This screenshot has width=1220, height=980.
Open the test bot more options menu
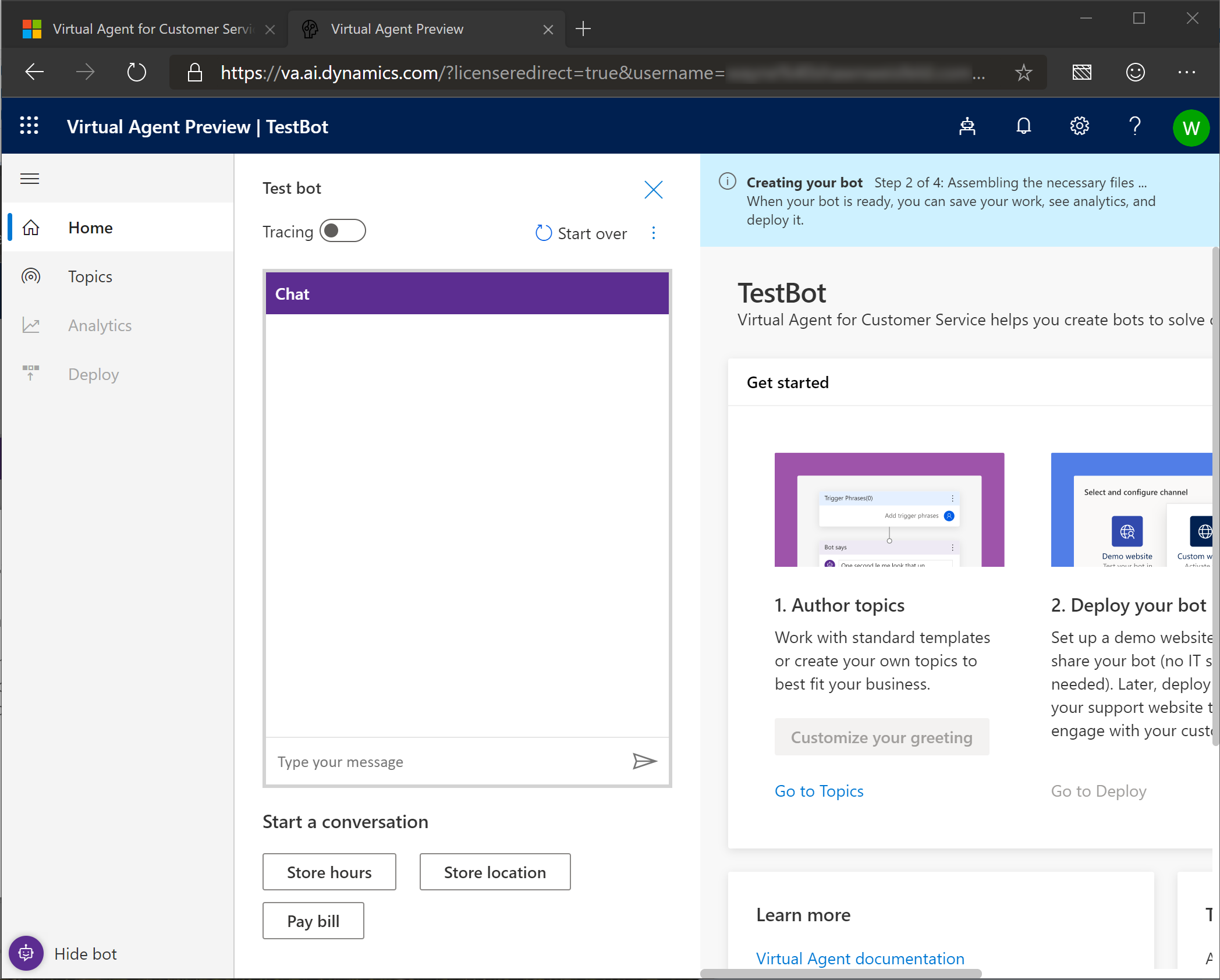tap(654, 233)
